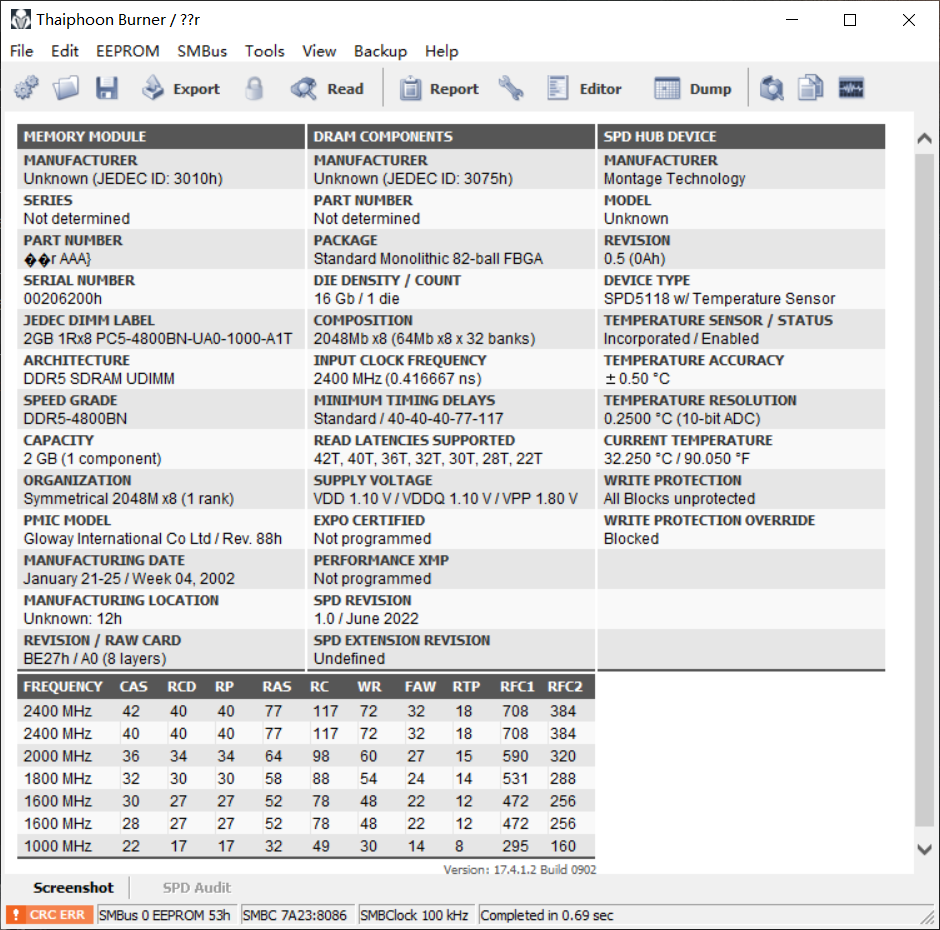Click the memory chip waveform icon
The width and height of the screenshot is (940, 930).
(851, 89)
